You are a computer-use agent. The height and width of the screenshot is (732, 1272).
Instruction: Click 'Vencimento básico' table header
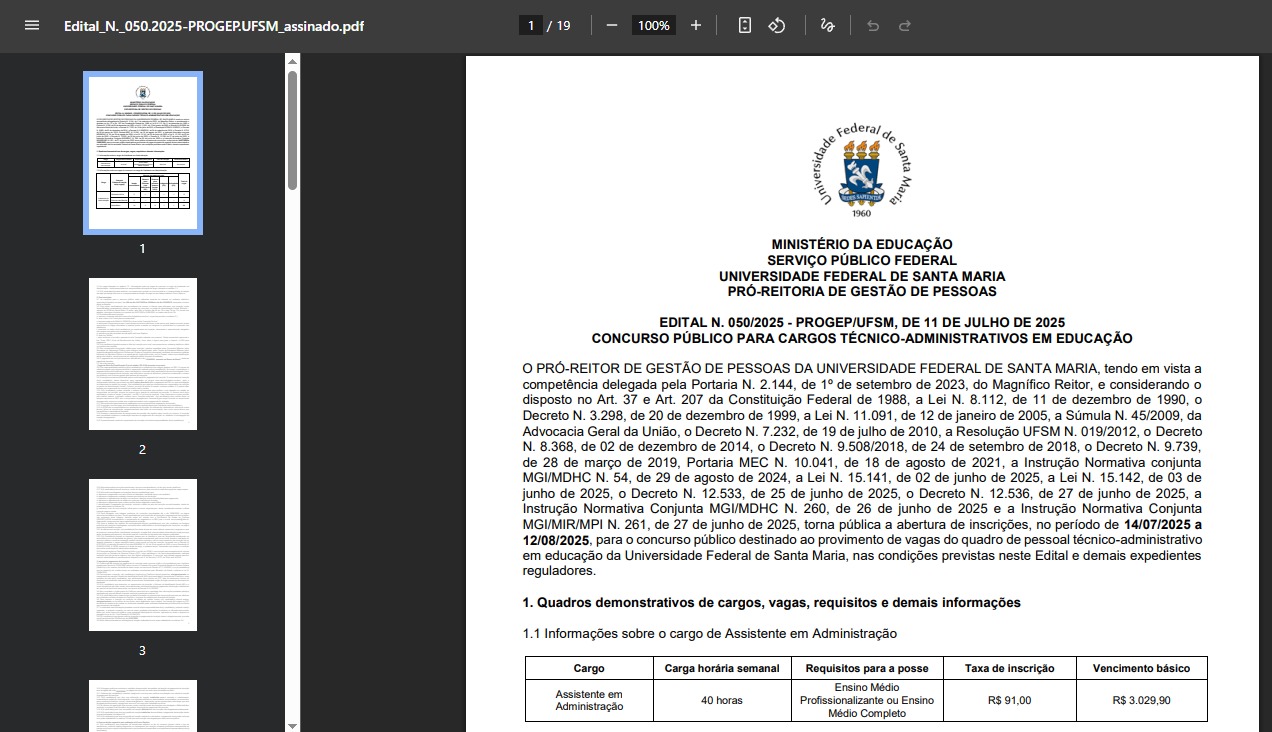[x=1141, y=669]
